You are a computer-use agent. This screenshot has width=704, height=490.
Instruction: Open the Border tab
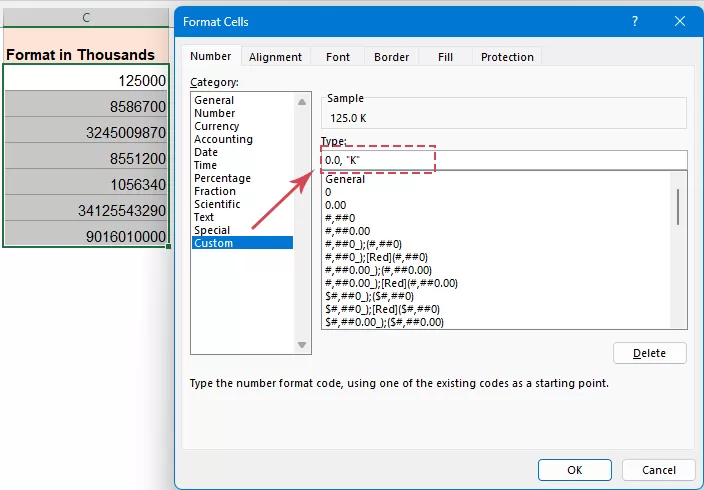(x=392, y=57)
